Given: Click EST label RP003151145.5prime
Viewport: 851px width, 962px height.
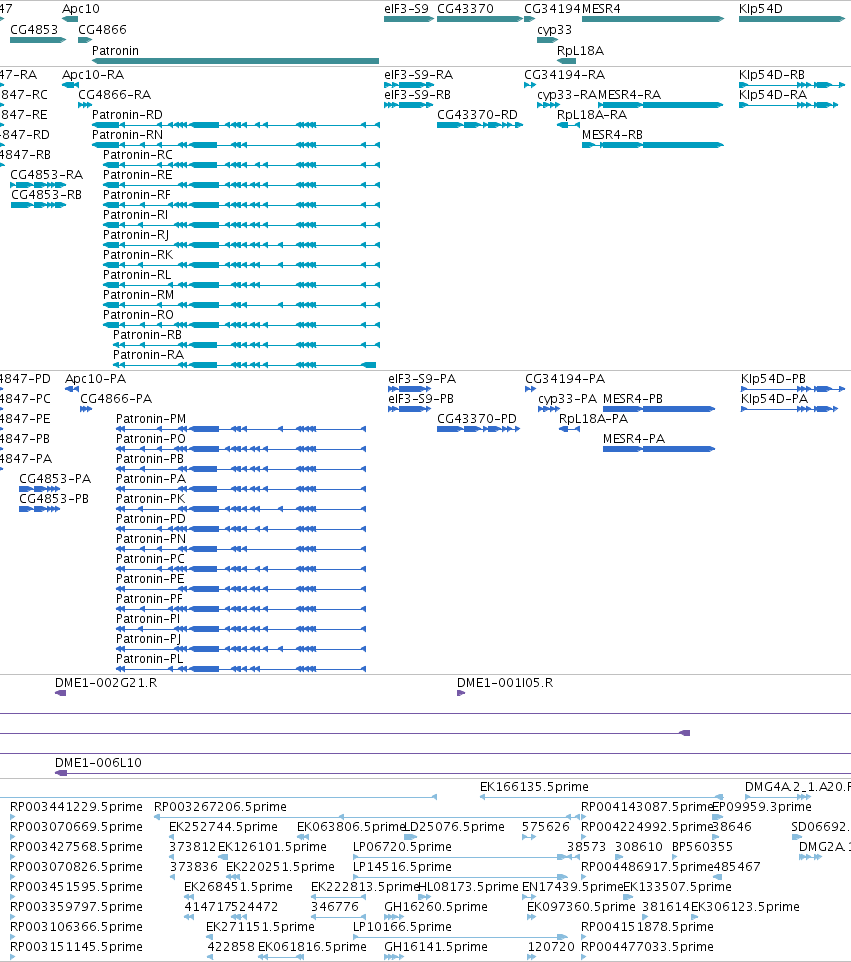Looking at the screenshot, I should 76,947.
